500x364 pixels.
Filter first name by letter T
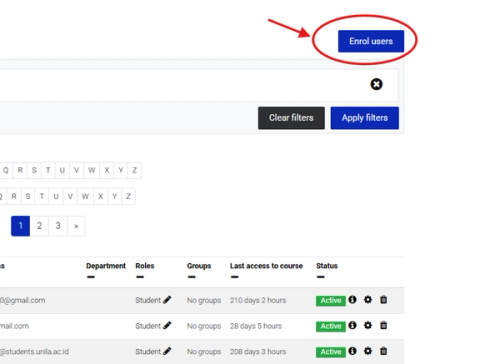point(48,170)
